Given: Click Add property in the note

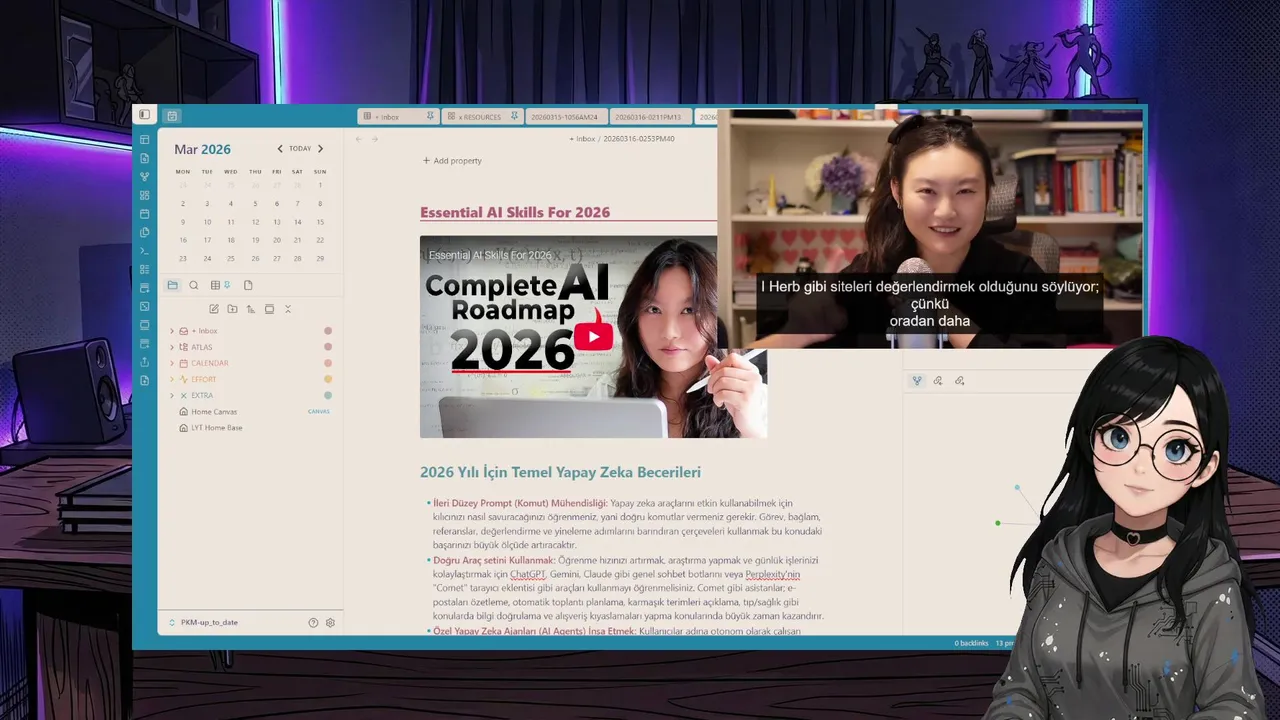Looking at the screenshot, I should tap(452, 161).
